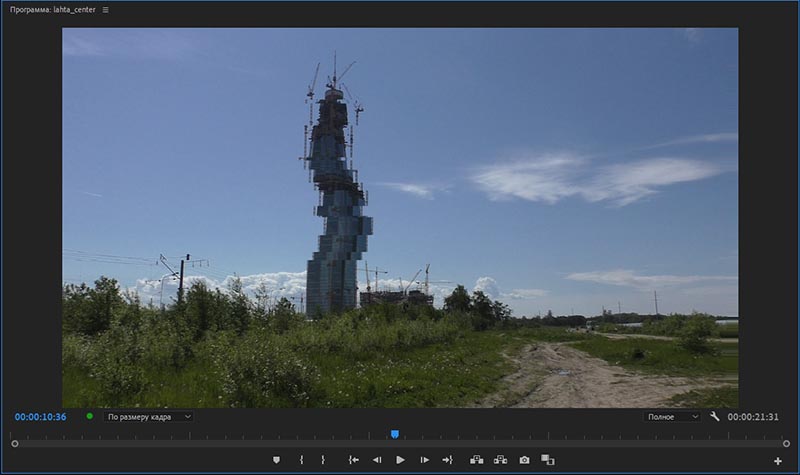Jump to the Out point
Image resolution: width=800 pixels, height=475 pixels.
pos(447,460)
